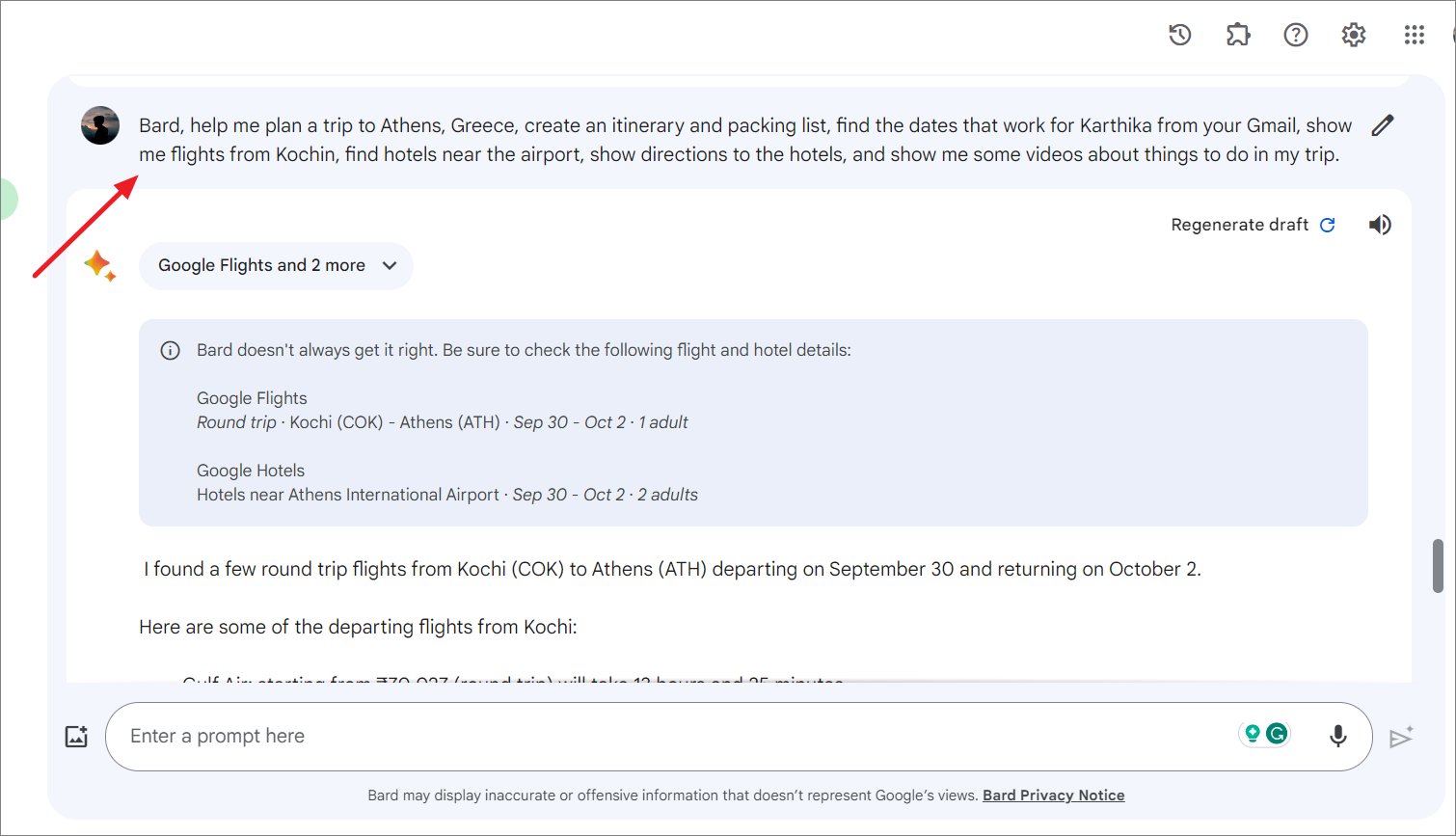Click 'Bard doesn't always get it right' notice

(x=524, y=350)
